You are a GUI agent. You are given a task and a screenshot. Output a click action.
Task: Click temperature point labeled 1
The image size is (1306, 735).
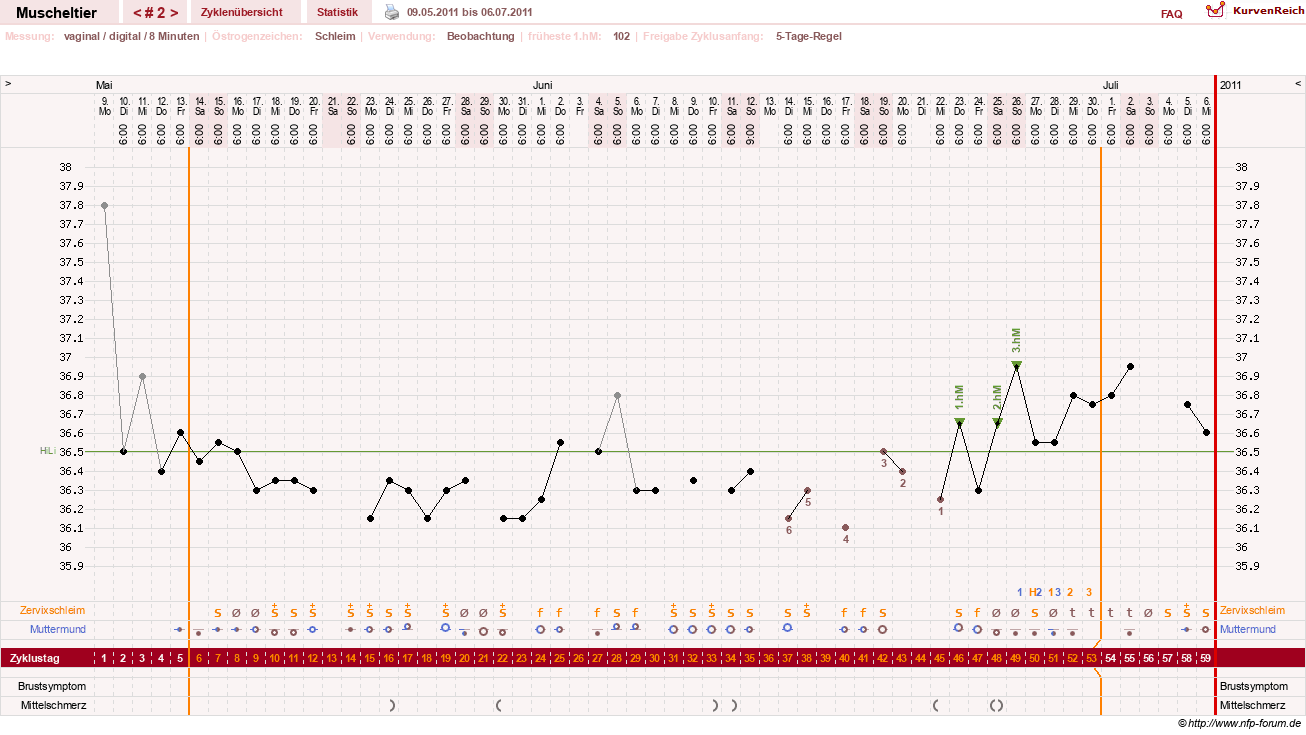940,499
